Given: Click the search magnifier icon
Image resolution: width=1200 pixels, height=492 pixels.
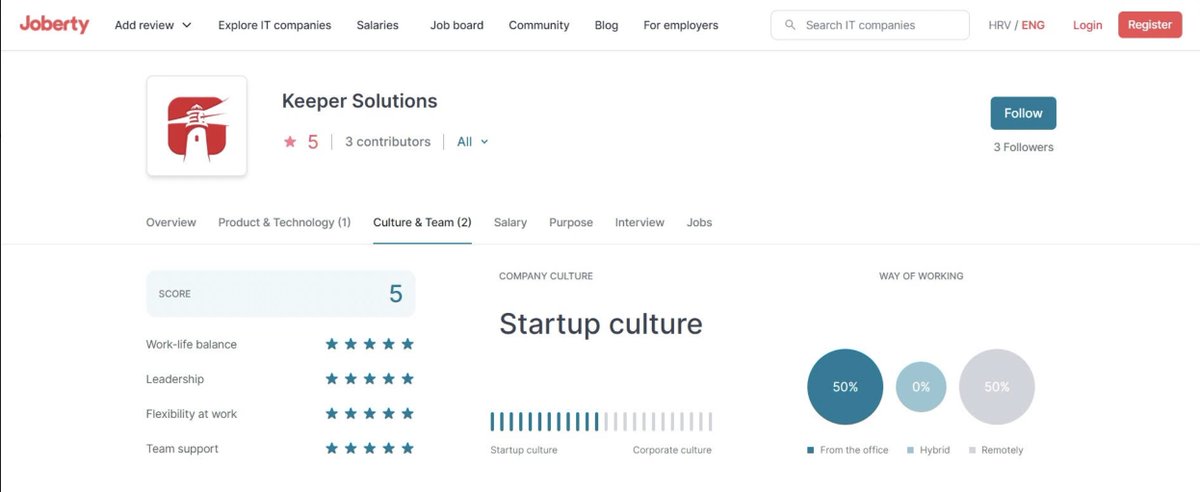Looking at the screenshot, I should pos(790,25).
